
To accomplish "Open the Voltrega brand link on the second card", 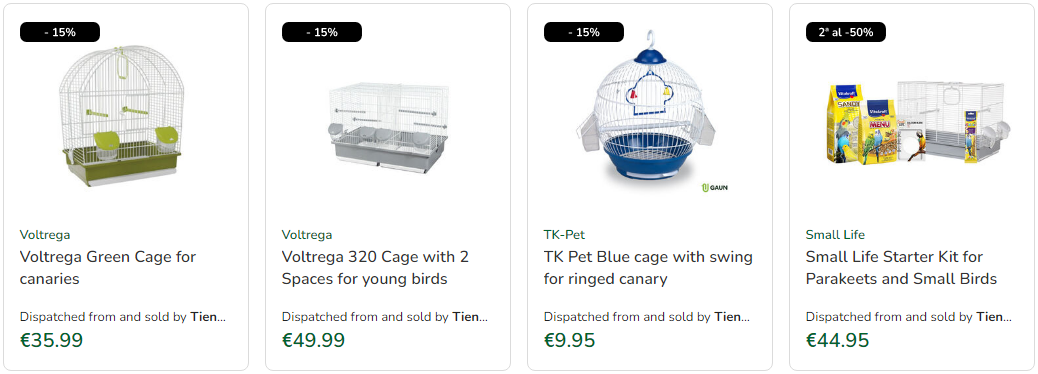I will click(x=307, y=234).
